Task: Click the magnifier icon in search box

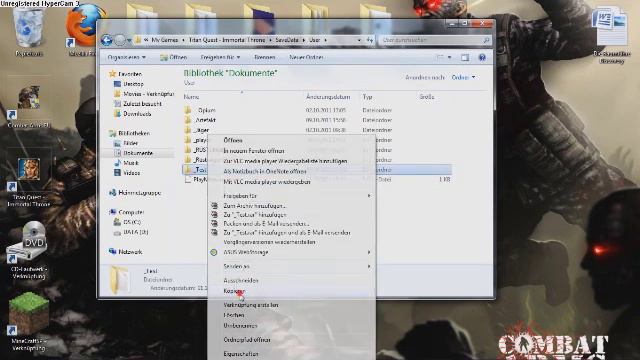Action: pyautogui.click(x=486, y=40)
